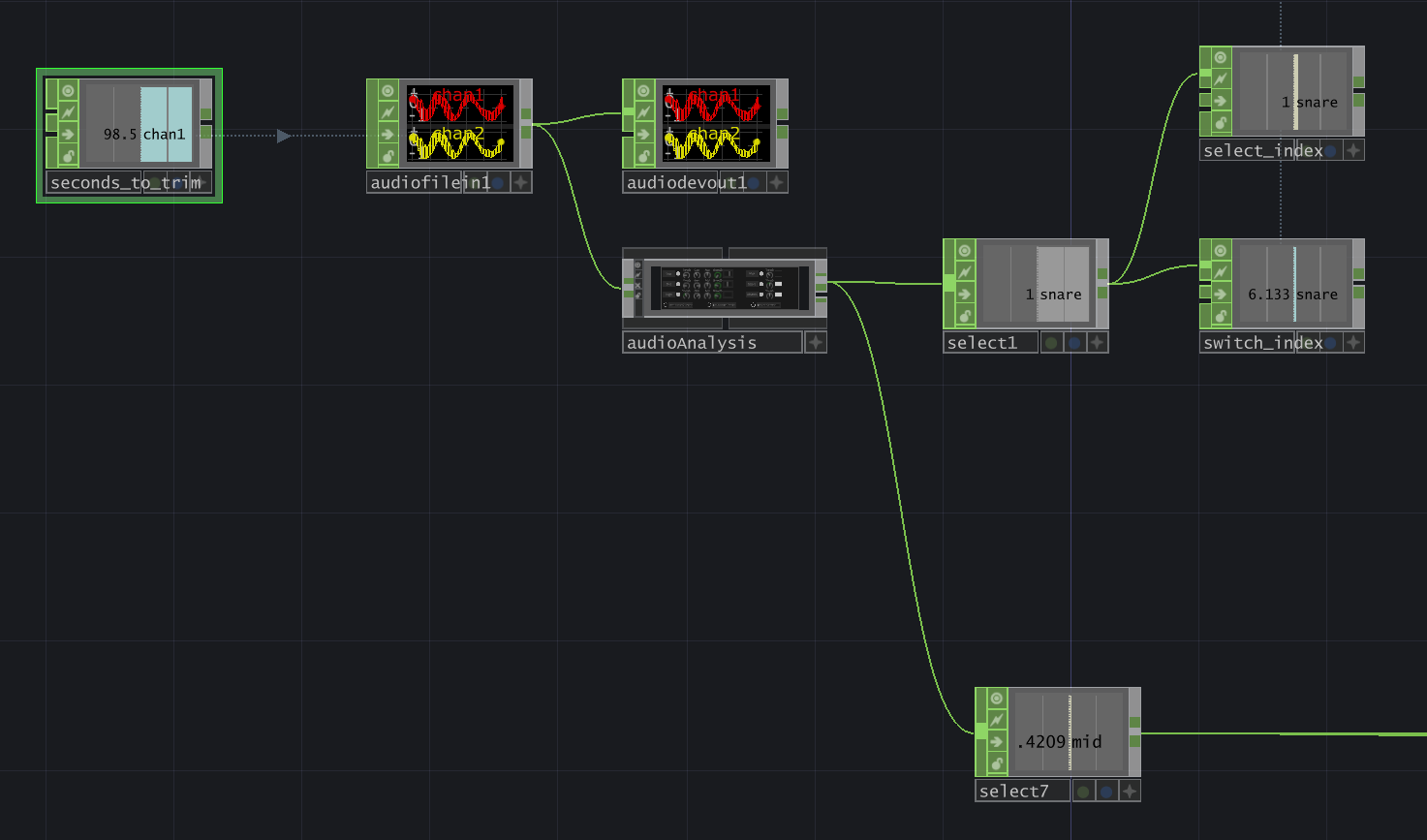Image resolution: width=1427 pixels, height=840 pixels.
Task: Click the lightning flag on select1 node
Action: [x=964, y=272]
